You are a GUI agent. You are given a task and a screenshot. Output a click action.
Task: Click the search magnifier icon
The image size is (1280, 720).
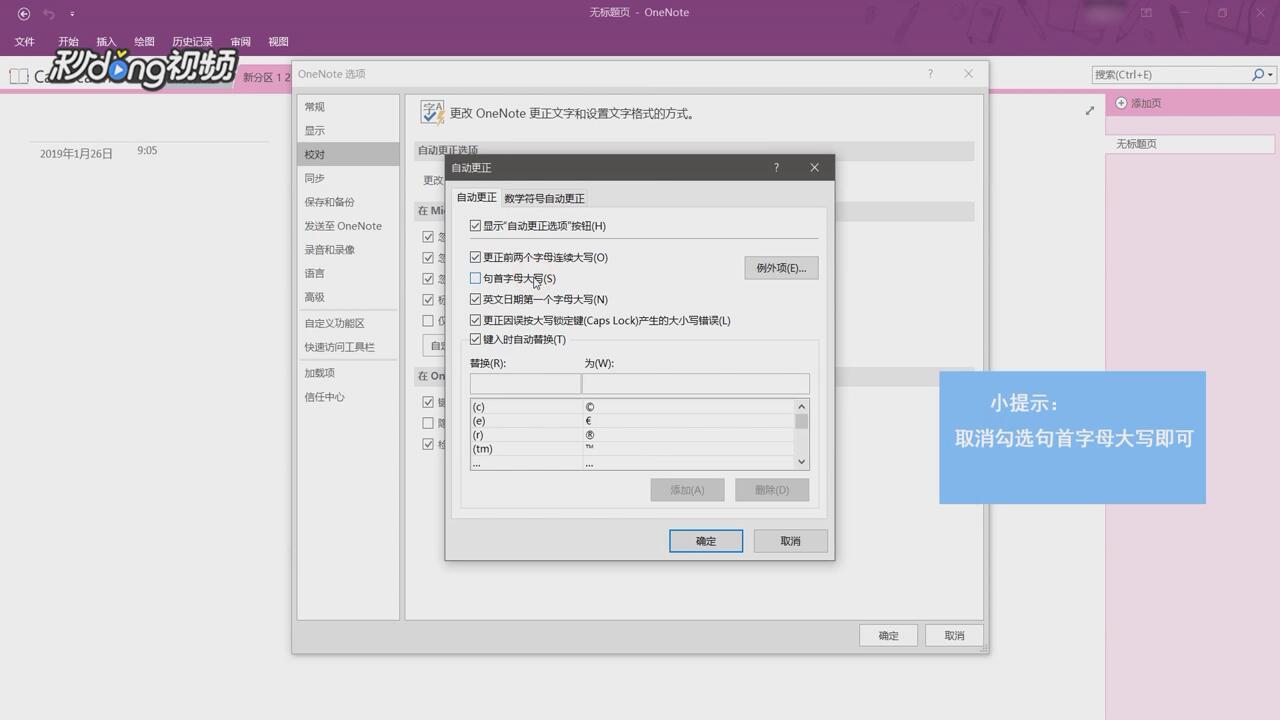[1258, 75]
